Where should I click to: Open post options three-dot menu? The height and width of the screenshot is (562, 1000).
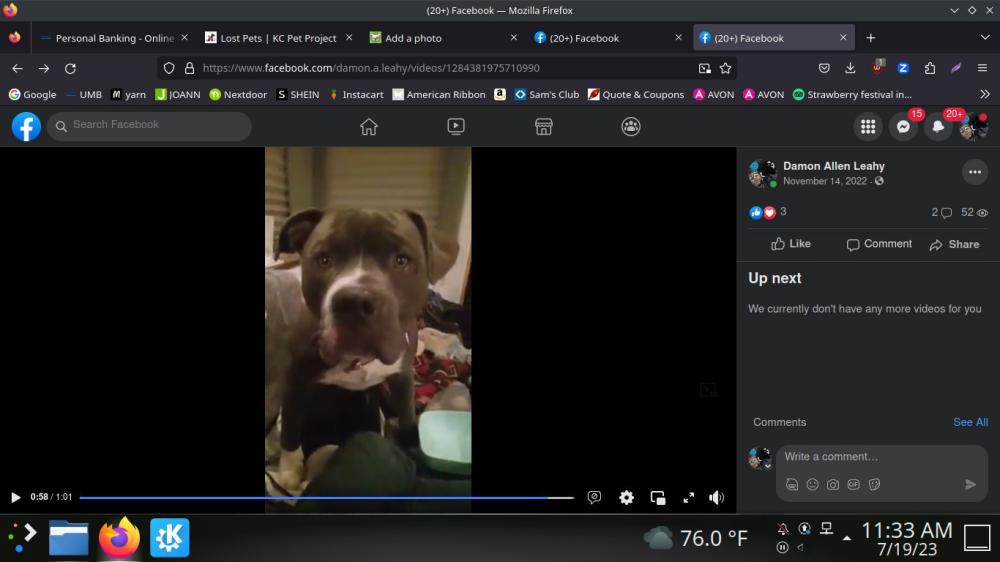pyautogui.click(x=974, y=172)
